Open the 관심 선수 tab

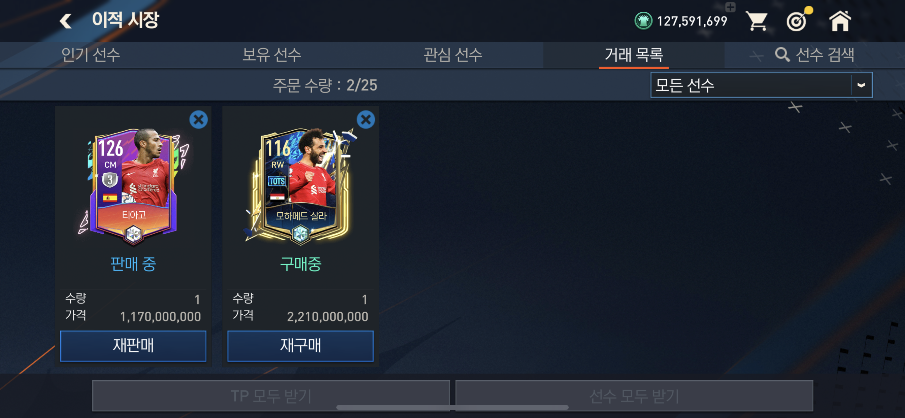[x=452, y=55]
